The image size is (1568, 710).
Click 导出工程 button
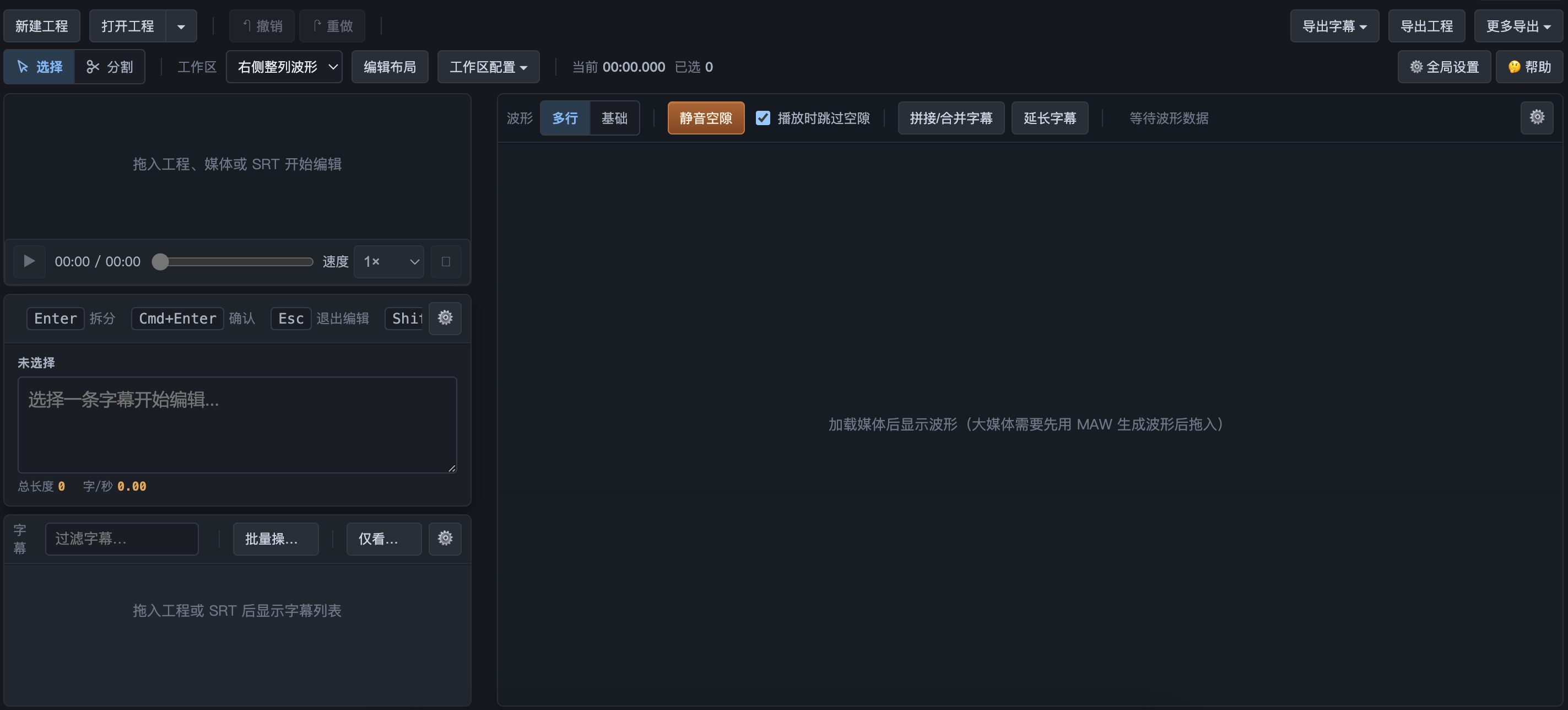(1426, 26)
